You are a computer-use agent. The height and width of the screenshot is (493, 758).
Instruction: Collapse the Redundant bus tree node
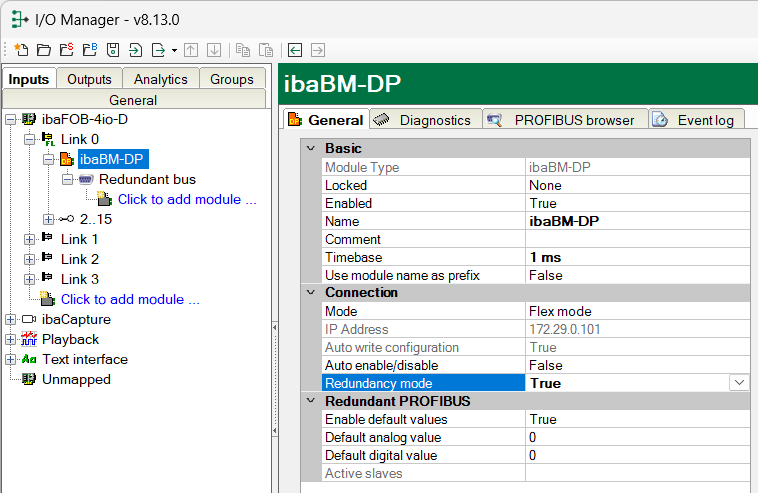(68, 180)
